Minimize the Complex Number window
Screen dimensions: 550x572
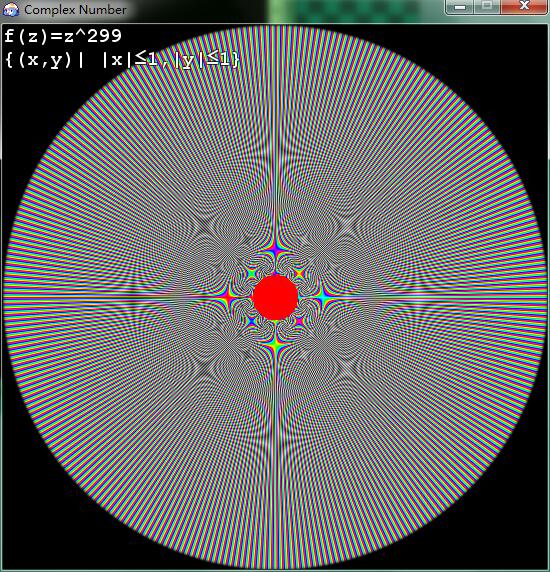(x=460, y=7)
